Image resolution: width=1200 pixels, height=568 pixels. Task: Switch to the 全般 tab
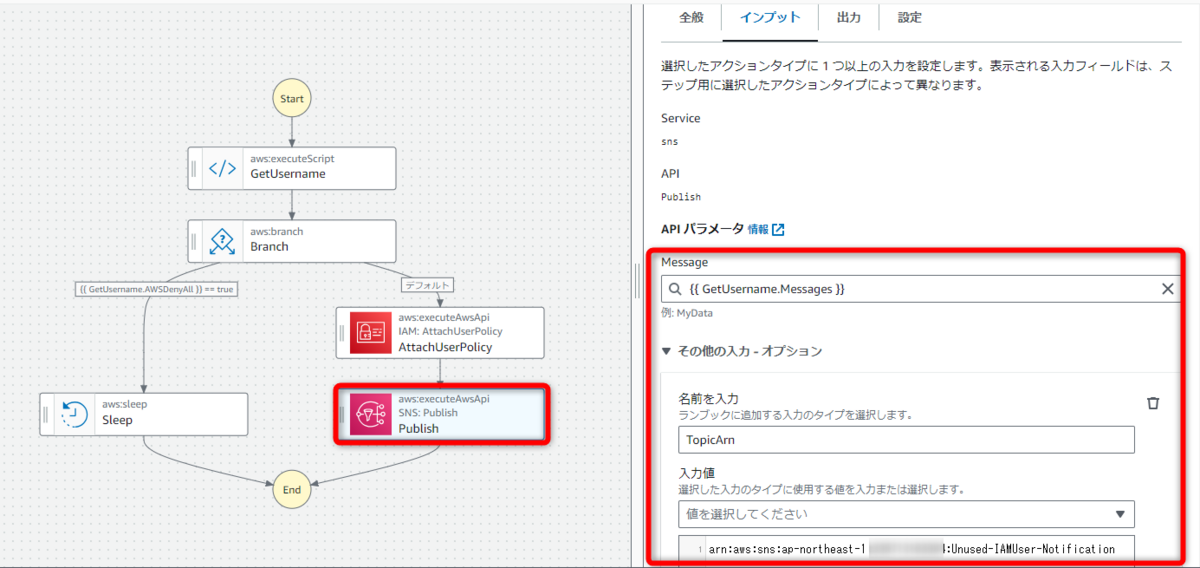click(x=692, y=17)
